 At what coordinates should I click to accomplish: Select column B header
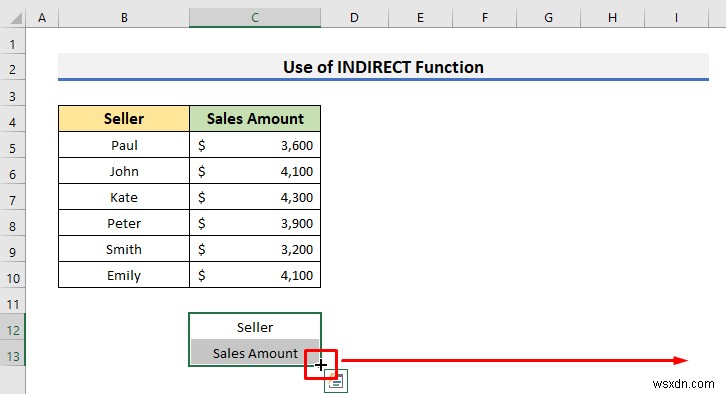(x=124, y=18)
